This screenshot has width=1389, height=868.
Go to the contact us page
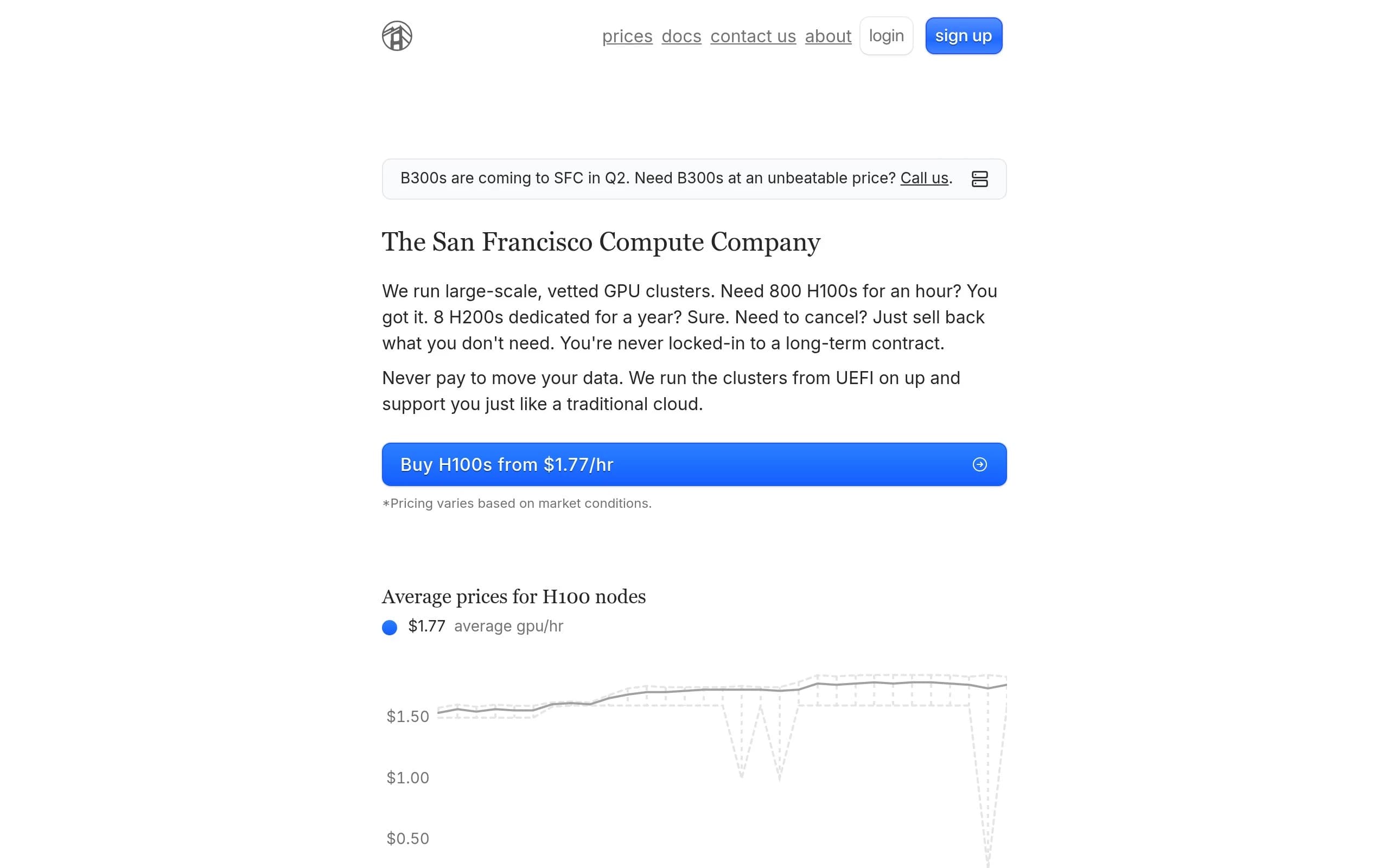753,36
